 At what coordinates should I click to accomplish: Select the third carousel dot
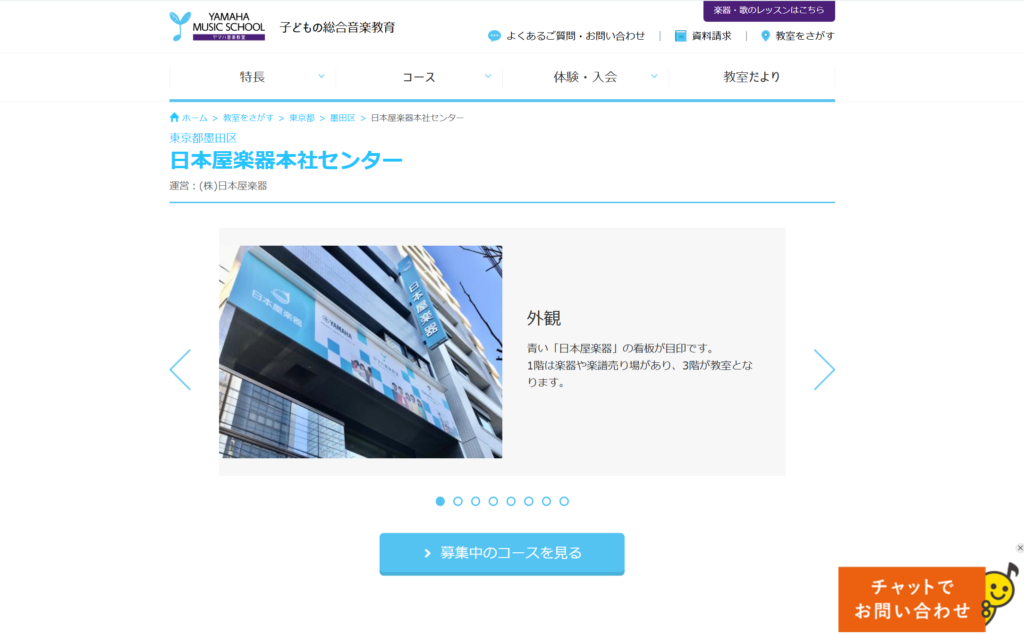point(475,501)
